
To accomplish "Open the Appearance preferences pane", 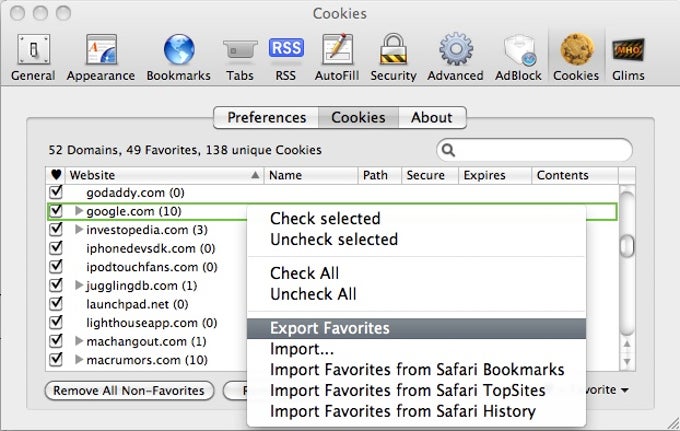I will 100,56.
